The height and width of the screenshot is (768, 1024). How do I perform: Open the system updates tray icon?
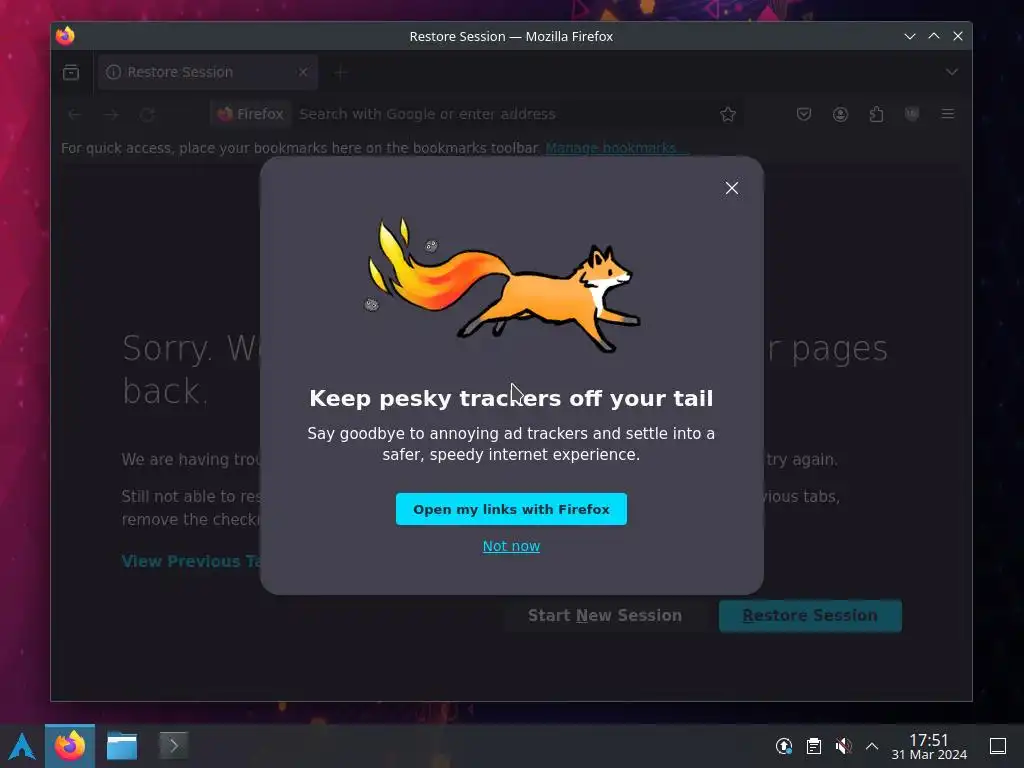click(x=784, y=746)
